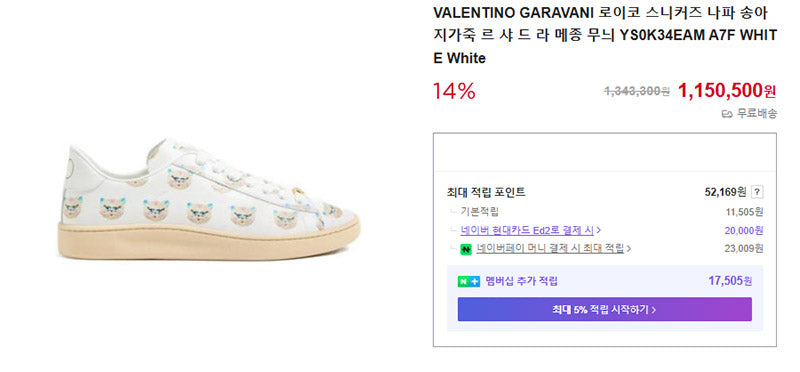Image resolution: width=800 pixels, height=372 pixels.
Task: Click the 최대 적립 포인트 heading
Action: click(486, 192)
